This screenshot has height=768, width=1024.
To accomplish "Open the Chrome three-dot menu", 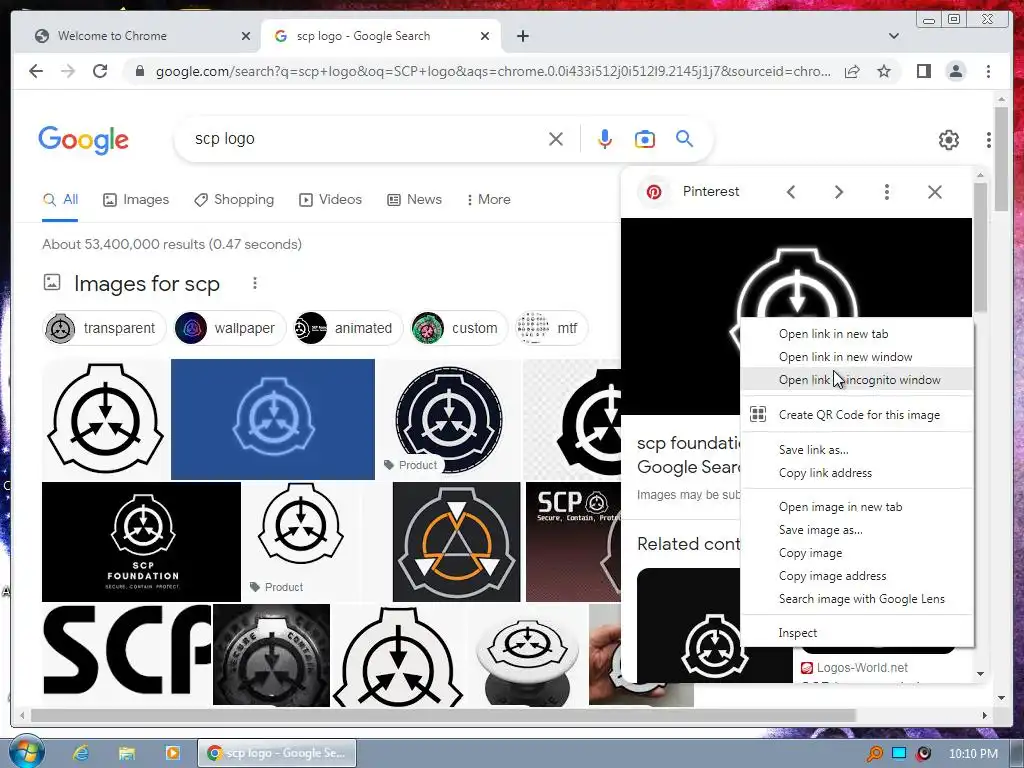I will click(x=988, y=71).
